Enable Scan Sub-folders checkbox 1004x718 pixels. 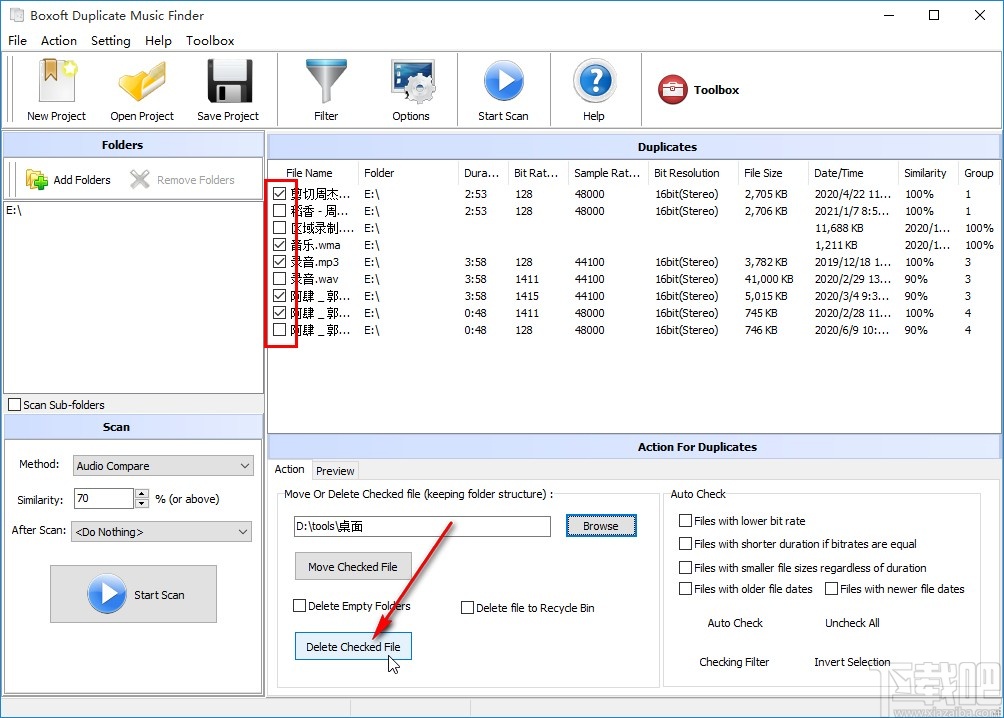point(15,405)
